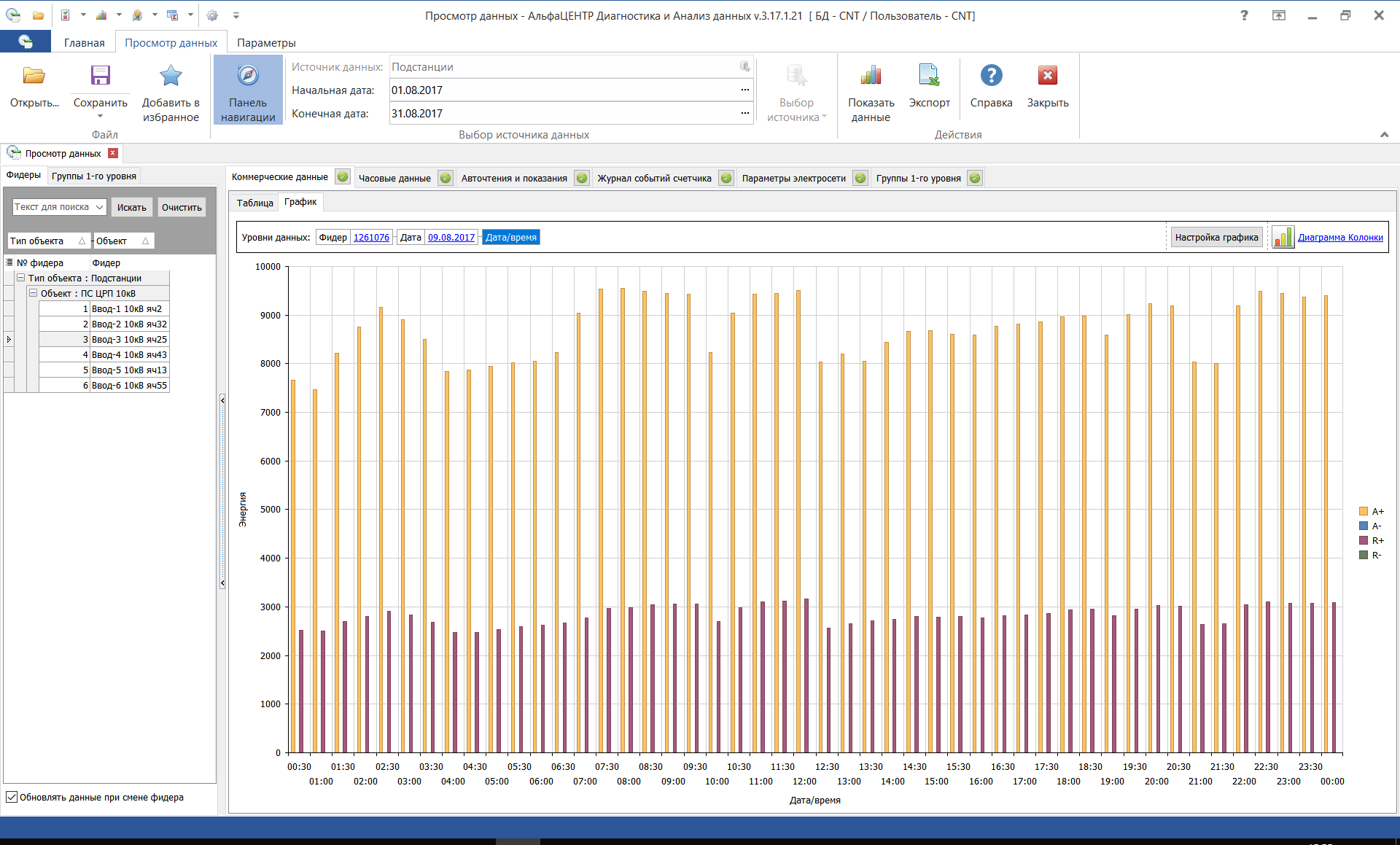The width and height of the screenshot is (1400, 845).
Task: Switch to the Параметры ribbon tab
Action: coord(266,42)
